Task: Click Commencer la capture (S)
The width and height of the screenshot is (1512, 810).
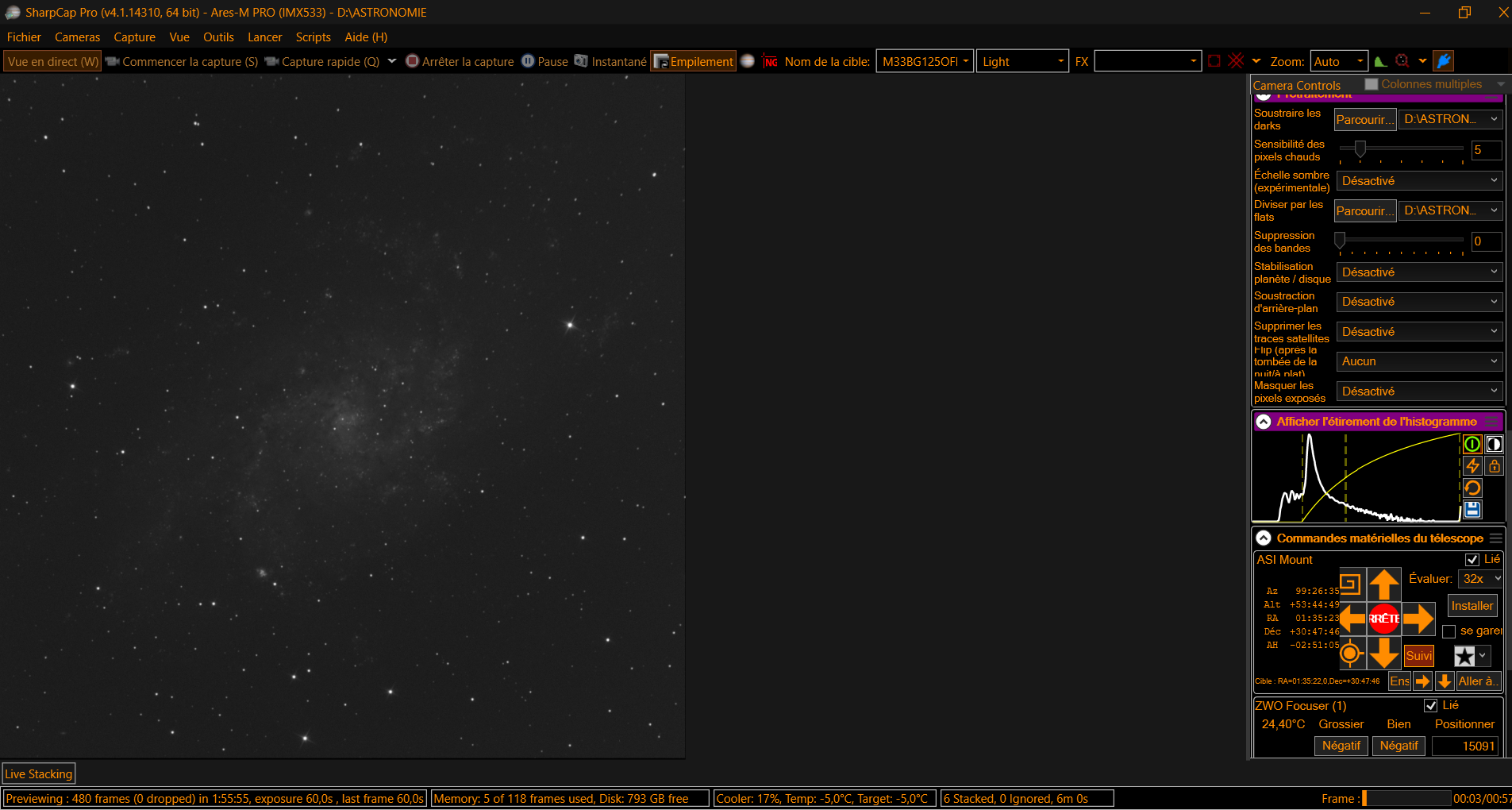Action: click(182, 61)
